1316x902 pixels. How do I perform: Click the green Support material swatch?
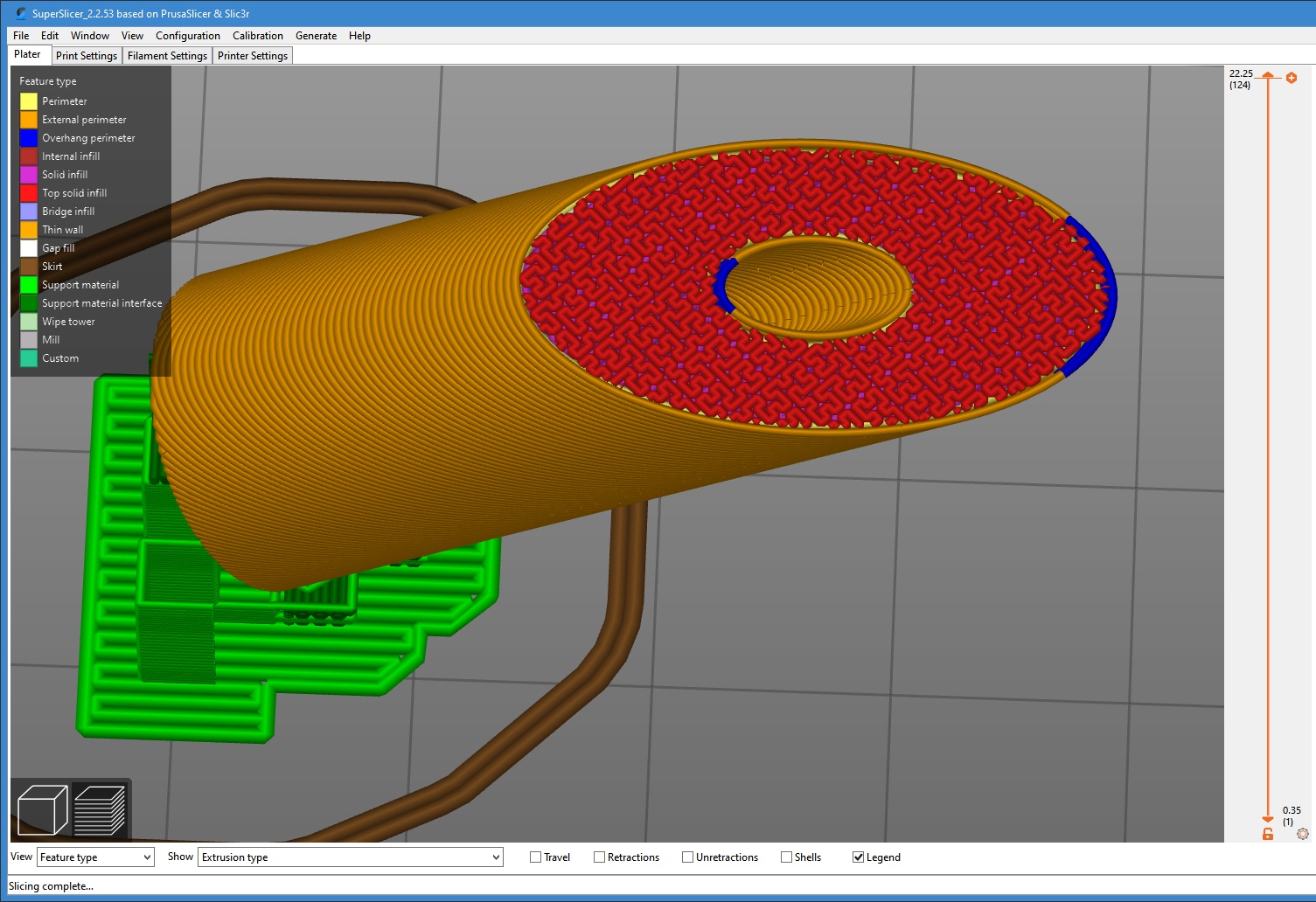pyautogui.click(x=29, y=285)
